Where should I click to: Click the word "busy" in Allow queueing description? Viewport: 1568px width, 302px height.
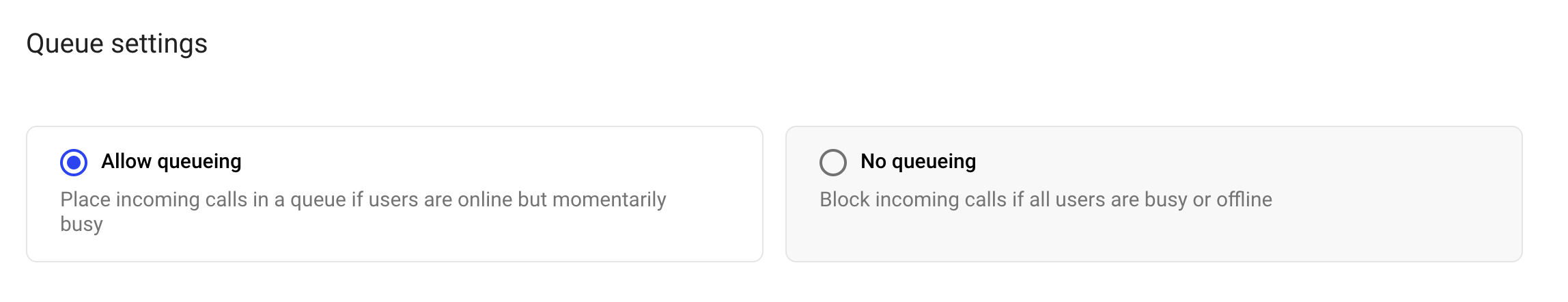click(x=81, y=224)
